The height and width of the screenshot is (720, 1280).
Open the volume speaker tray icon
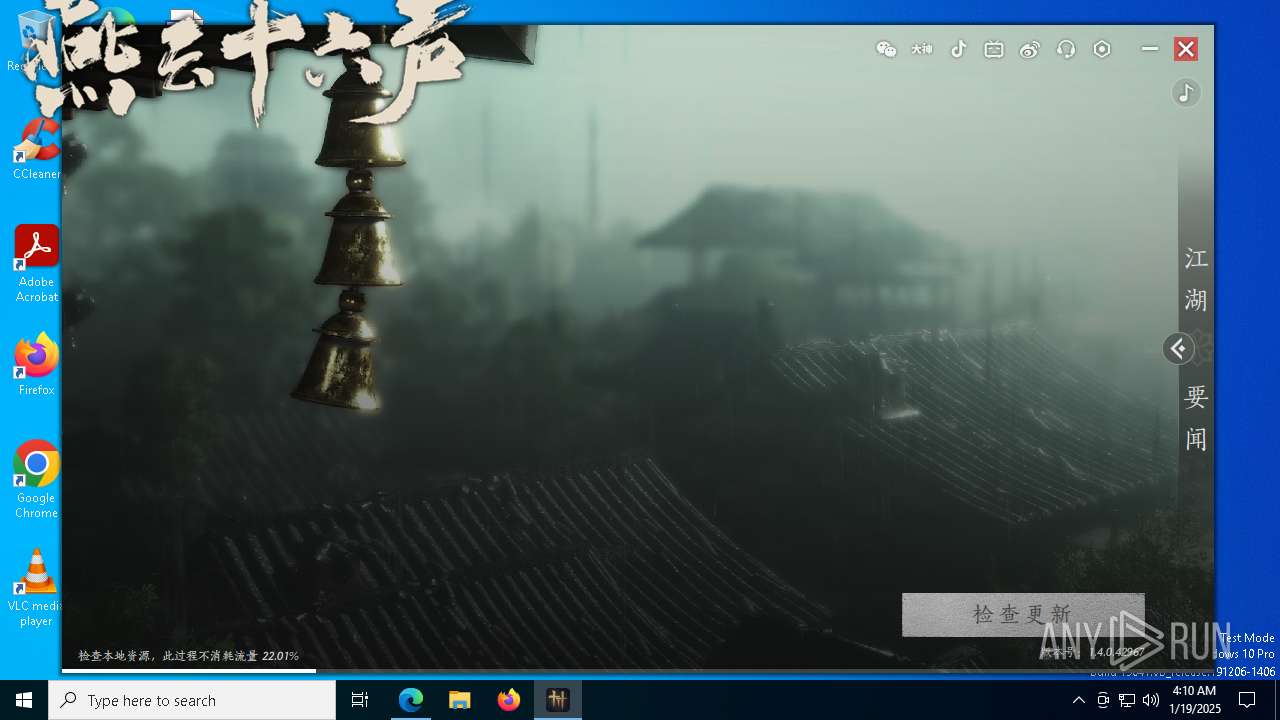pyautogui.click(x=1151, y=700)
